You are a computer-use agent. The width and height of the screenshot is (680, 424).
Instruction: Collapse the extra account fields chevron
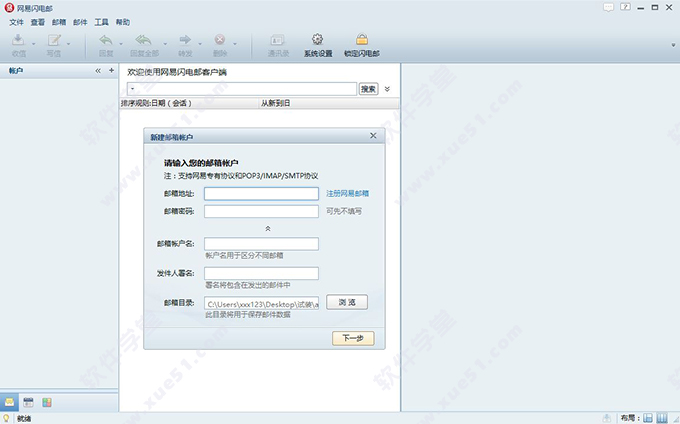click(268, 228)
